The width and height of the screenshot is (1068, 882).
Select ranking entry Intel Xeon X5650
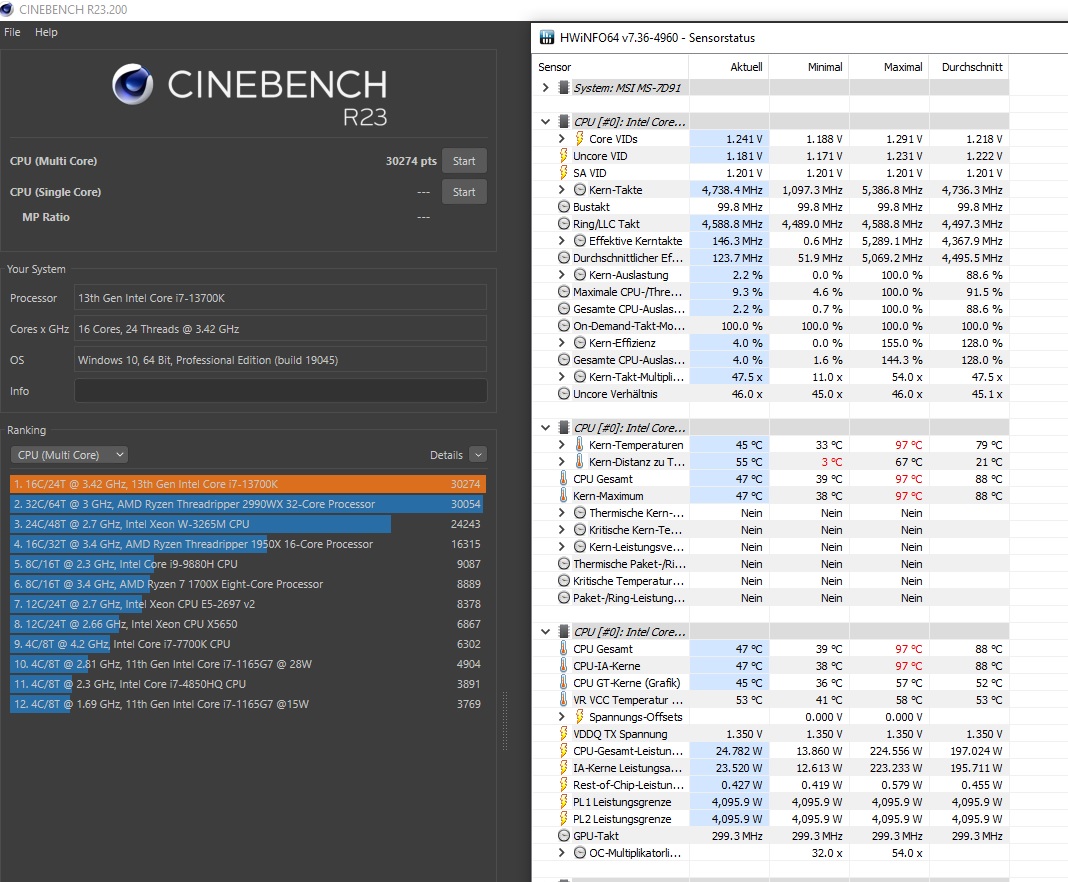(x=248, y=624)
